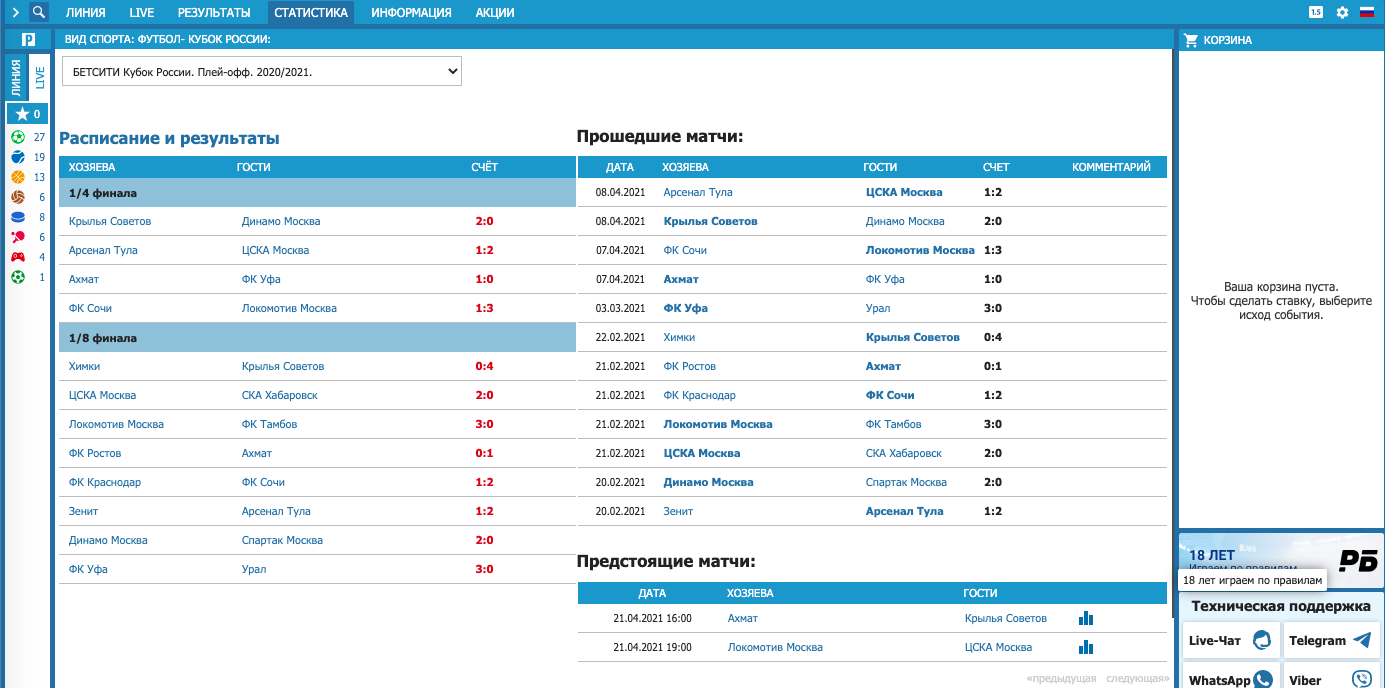
Task: Switch to the vertical LIVE sidebar tab
Action: coord(39,77)
